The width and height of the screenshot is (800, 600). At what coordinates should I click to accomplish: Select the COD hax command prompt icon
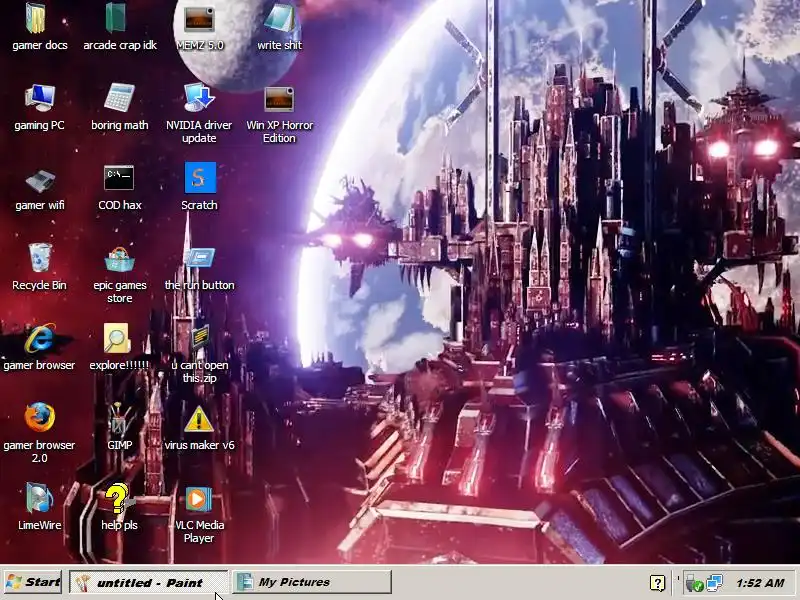(119, 178)
